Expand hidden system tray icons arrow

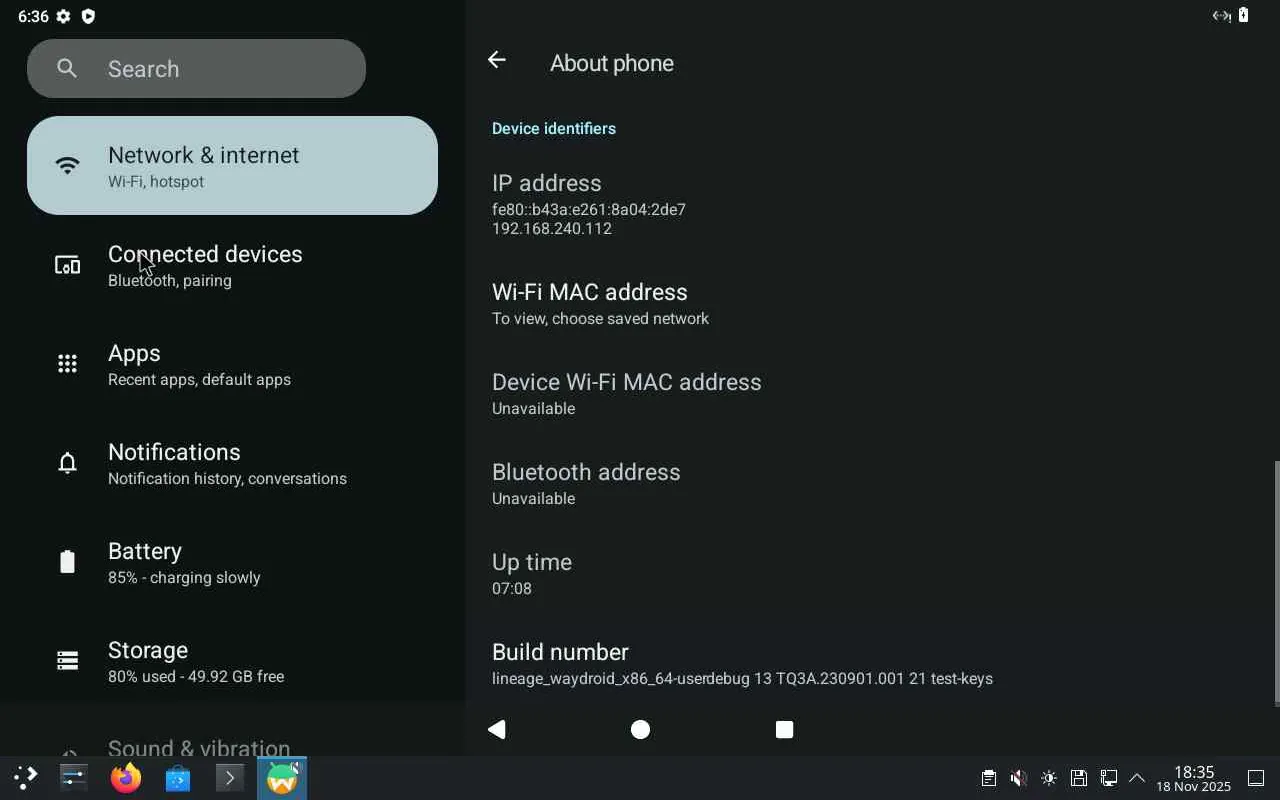[1137, 778]
